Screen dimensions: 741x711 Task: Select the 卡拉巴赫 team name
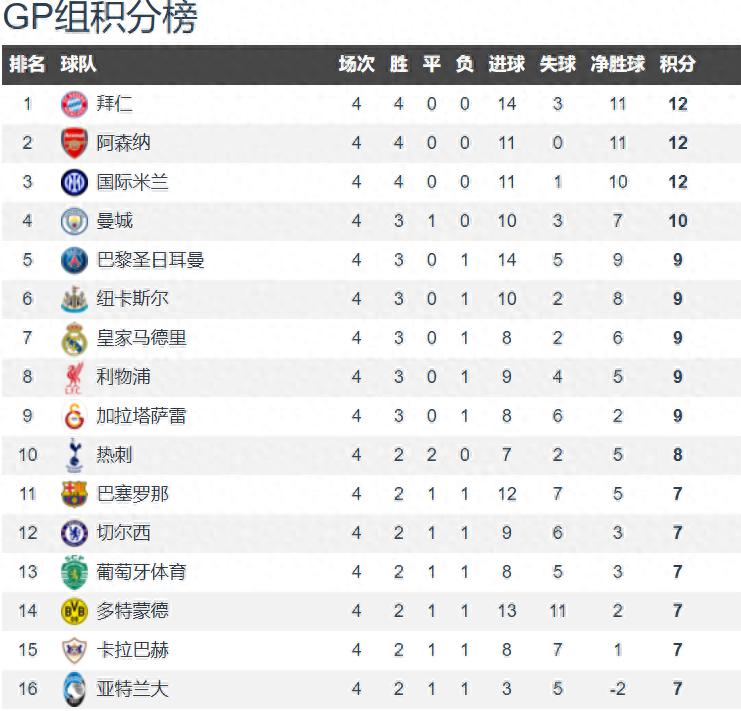(132, 650)
